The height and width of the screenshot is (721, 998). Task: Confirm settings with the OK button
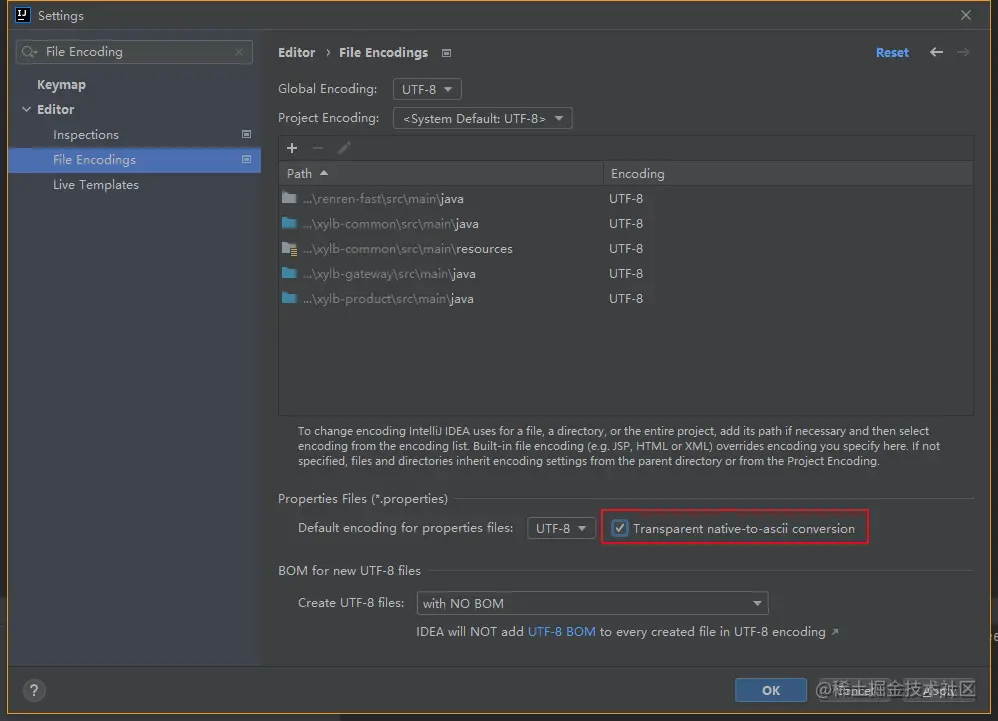coord(770,690)
